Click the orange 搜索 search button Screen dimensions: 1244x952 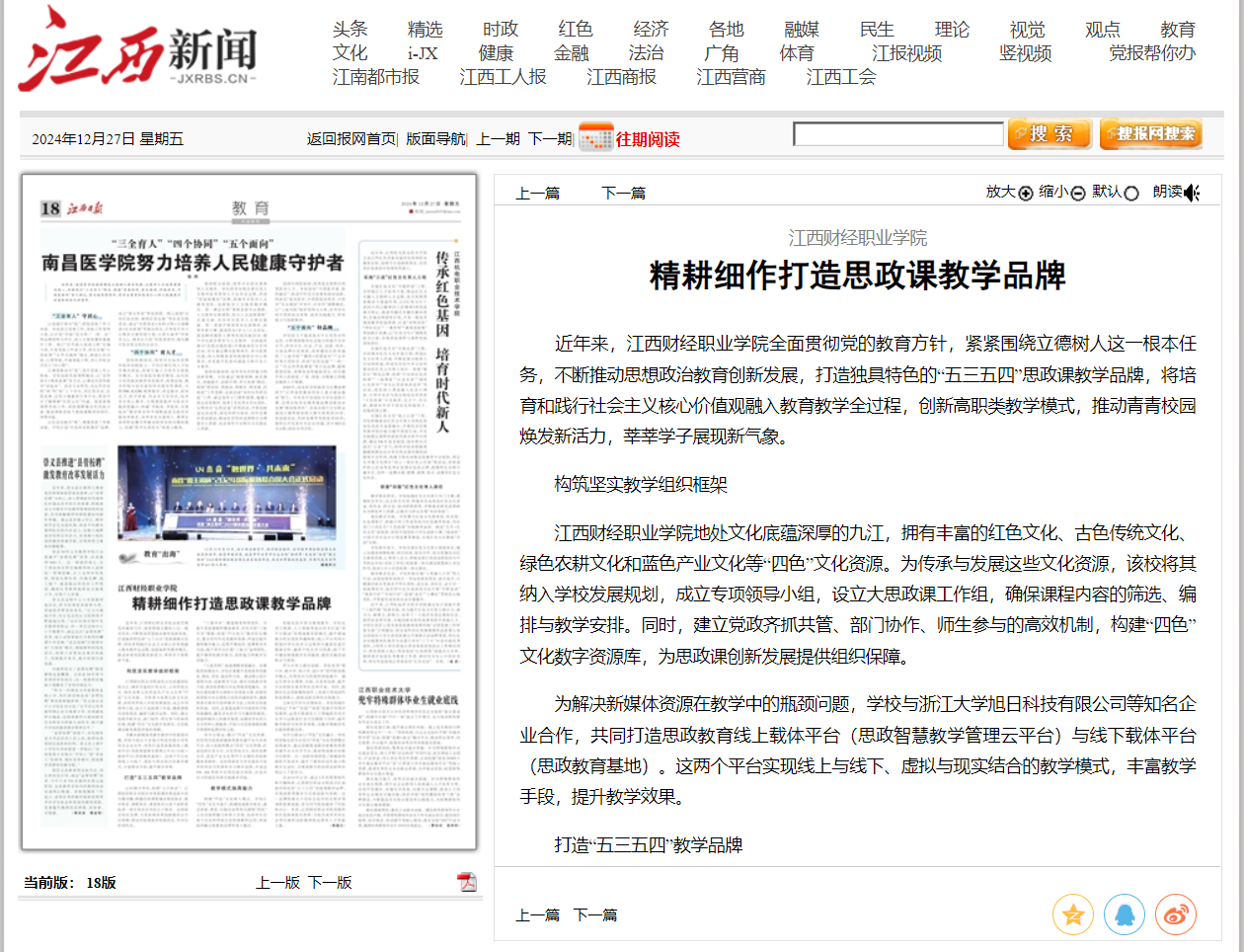pos(1050,134)
